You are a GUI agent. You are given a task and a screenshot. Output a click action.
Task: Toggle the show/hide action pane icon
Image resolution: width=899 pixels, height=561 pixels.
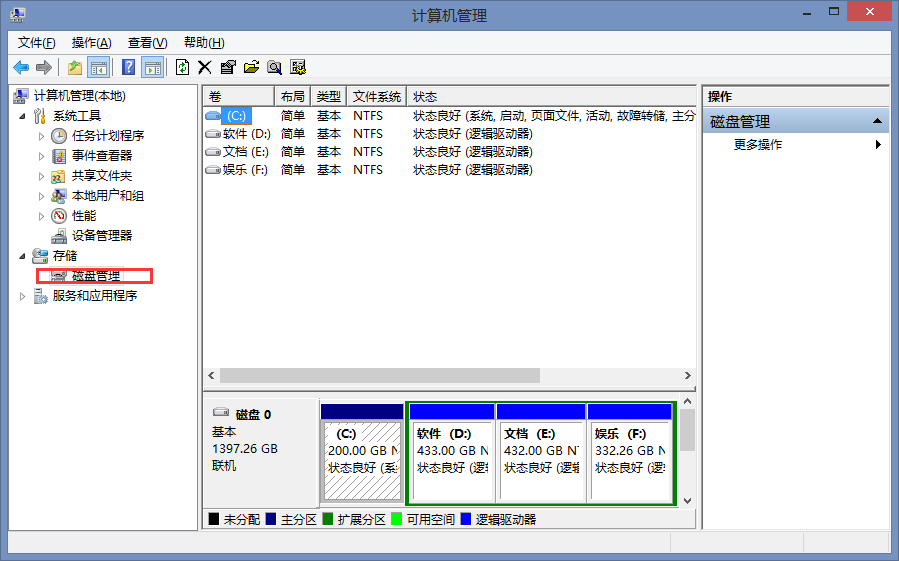click(x=152, y=67)
